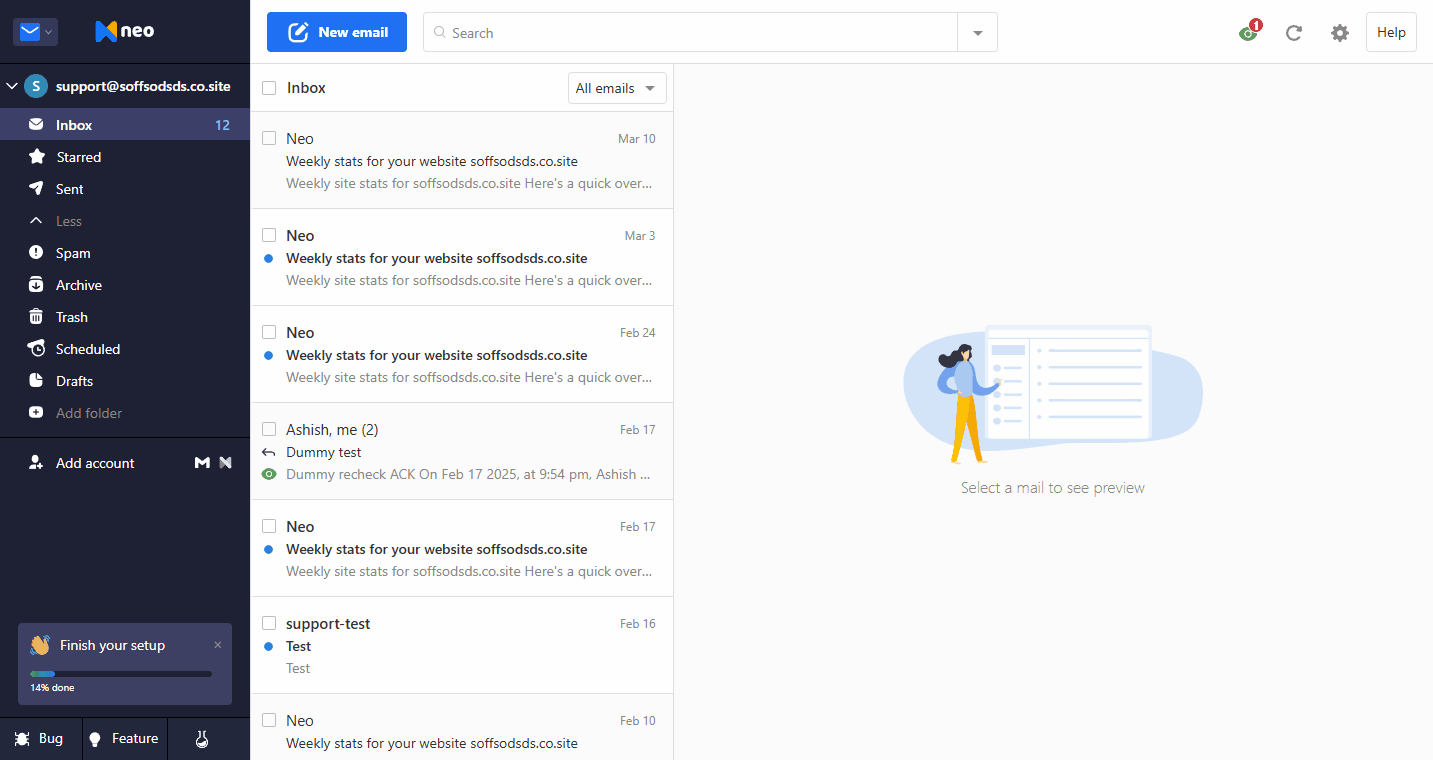Open the Starred folder
The height and width of the screenshot is (760, 1433).
(124, 157)
